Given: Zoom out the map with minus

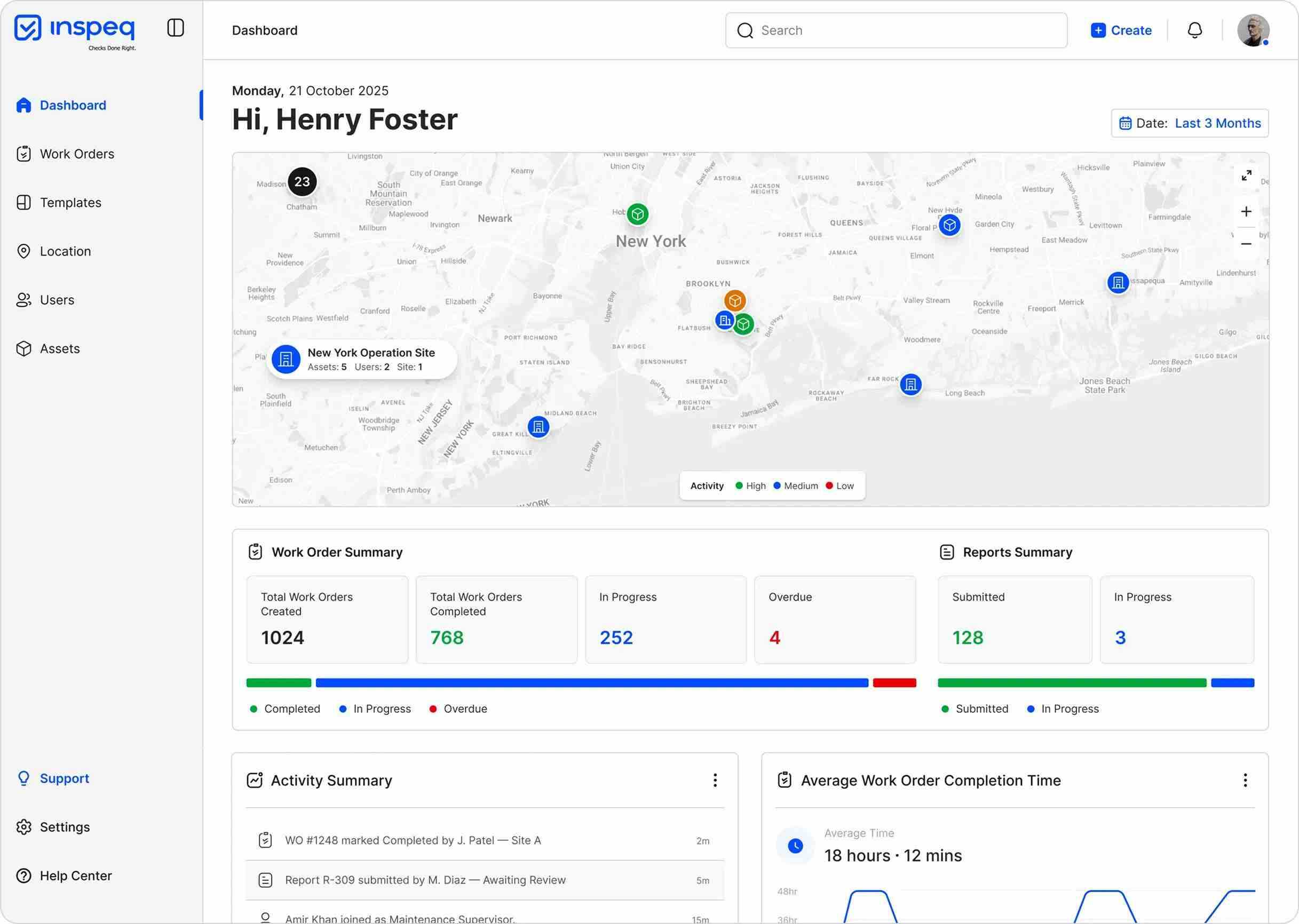Looking at the screenshot, I should pyautogui.click(x=1246, y=244).
